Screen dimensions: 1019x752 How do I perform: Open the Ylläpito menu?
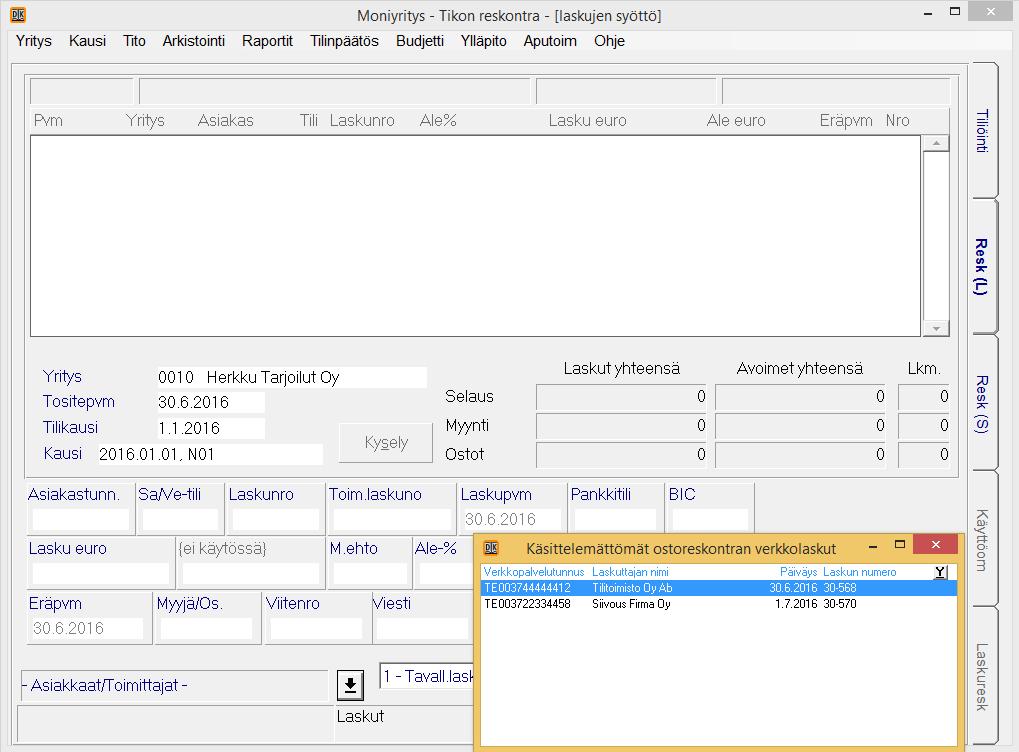(x=484, y=41)
